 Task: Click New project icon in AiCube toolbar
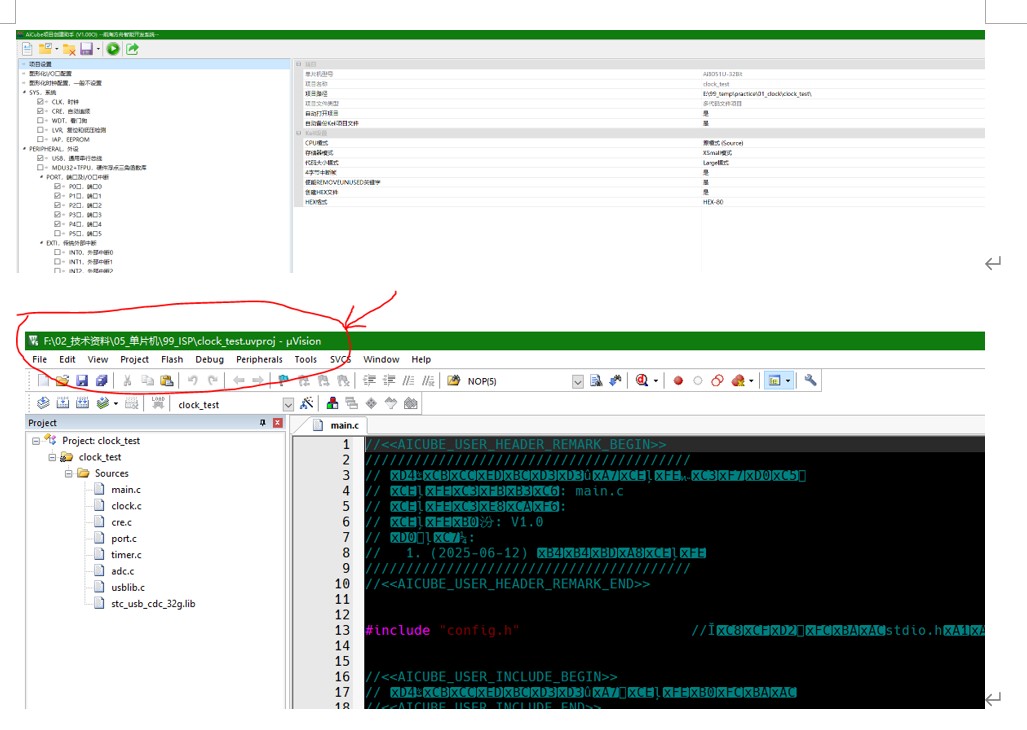(27, 49)
